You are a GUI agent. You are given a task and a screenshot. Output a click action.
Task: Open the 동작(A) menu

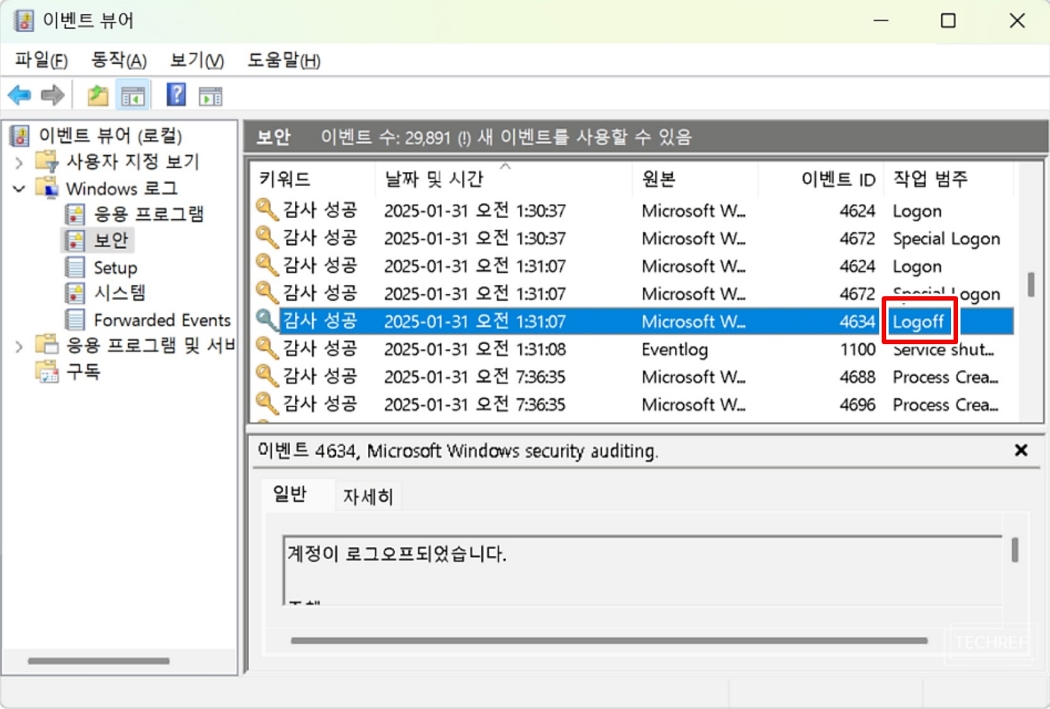(119, 60)
